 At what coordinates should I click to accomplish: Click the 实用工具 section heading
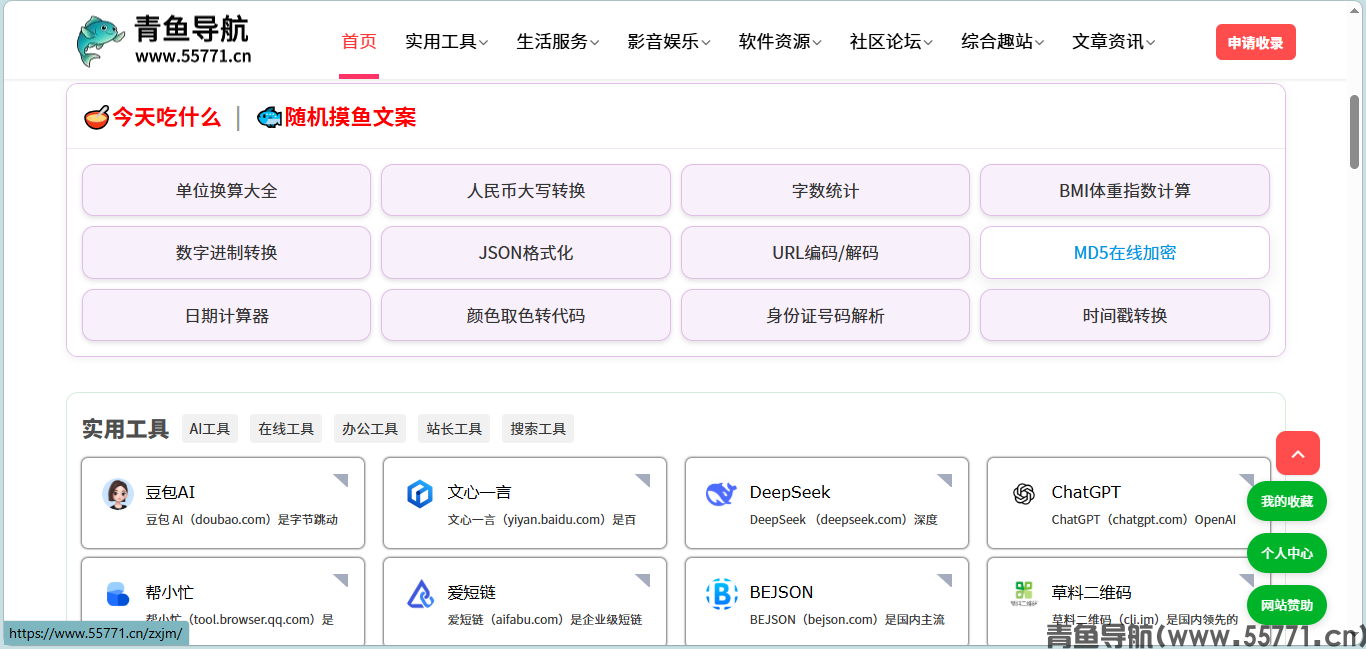pyautogui.click(x=126, y=430)
